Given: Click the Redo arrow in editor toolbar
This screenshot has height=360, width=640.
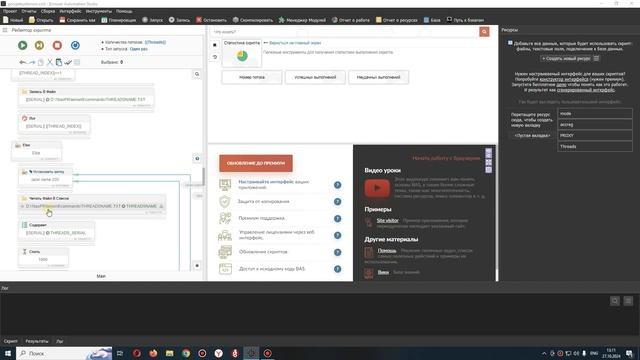Looking at the screenshot, I should (32, 62).
